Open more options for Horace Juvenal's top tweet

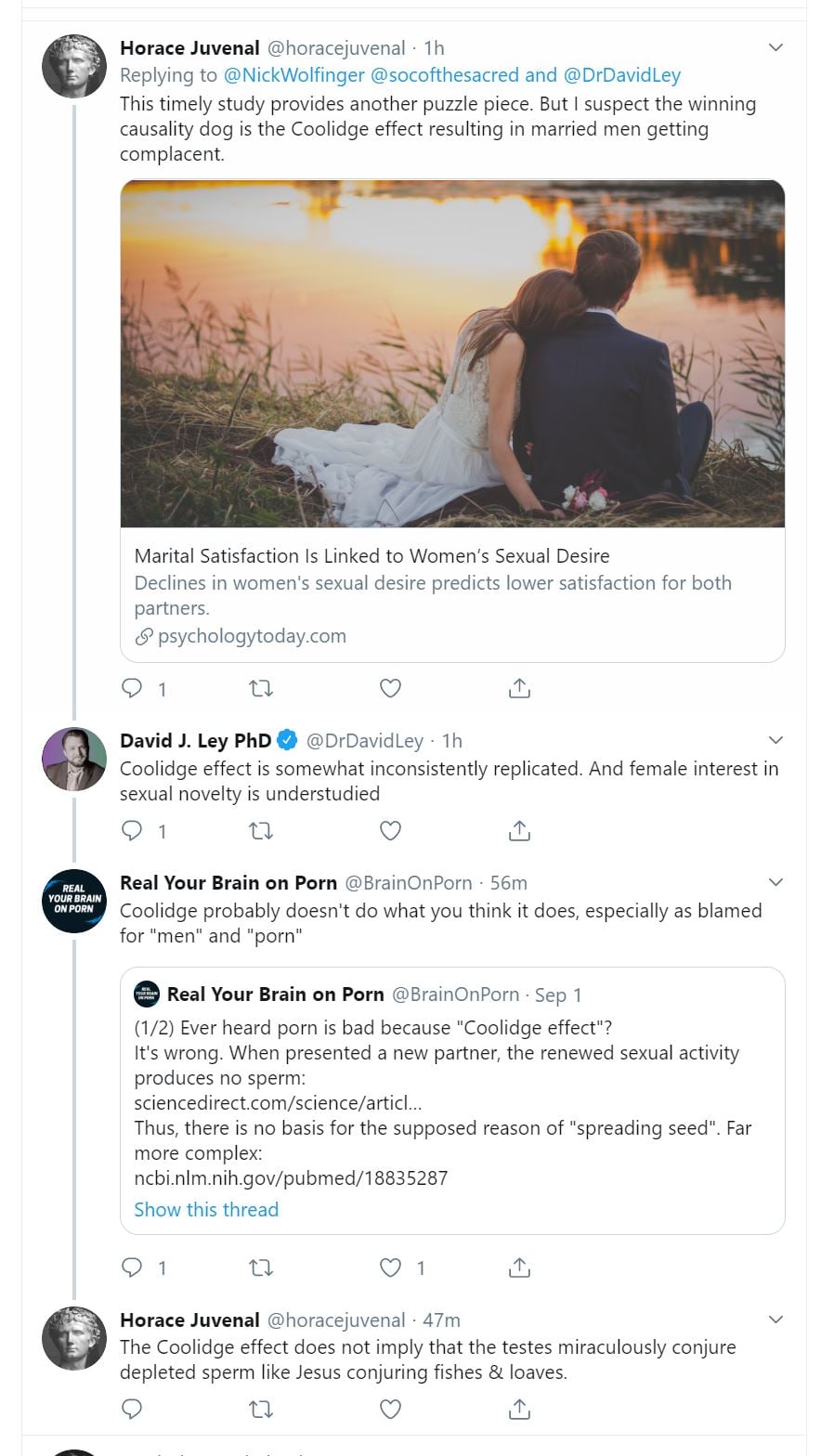click(775, 47)
